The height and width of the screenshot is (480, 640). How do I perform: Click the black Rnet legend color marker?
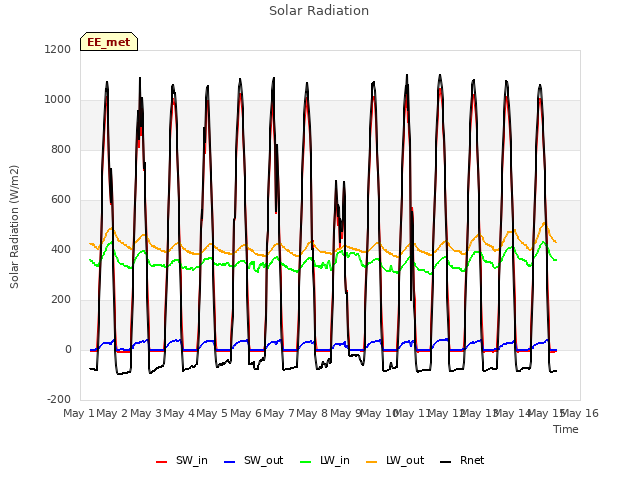(446, 462)
